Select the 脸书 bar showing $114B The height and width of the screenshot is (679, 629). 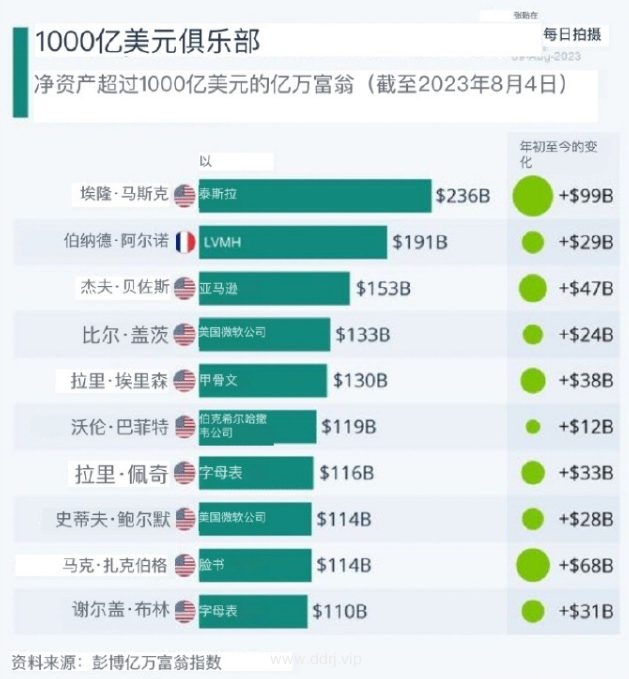[x=255, y=565]
